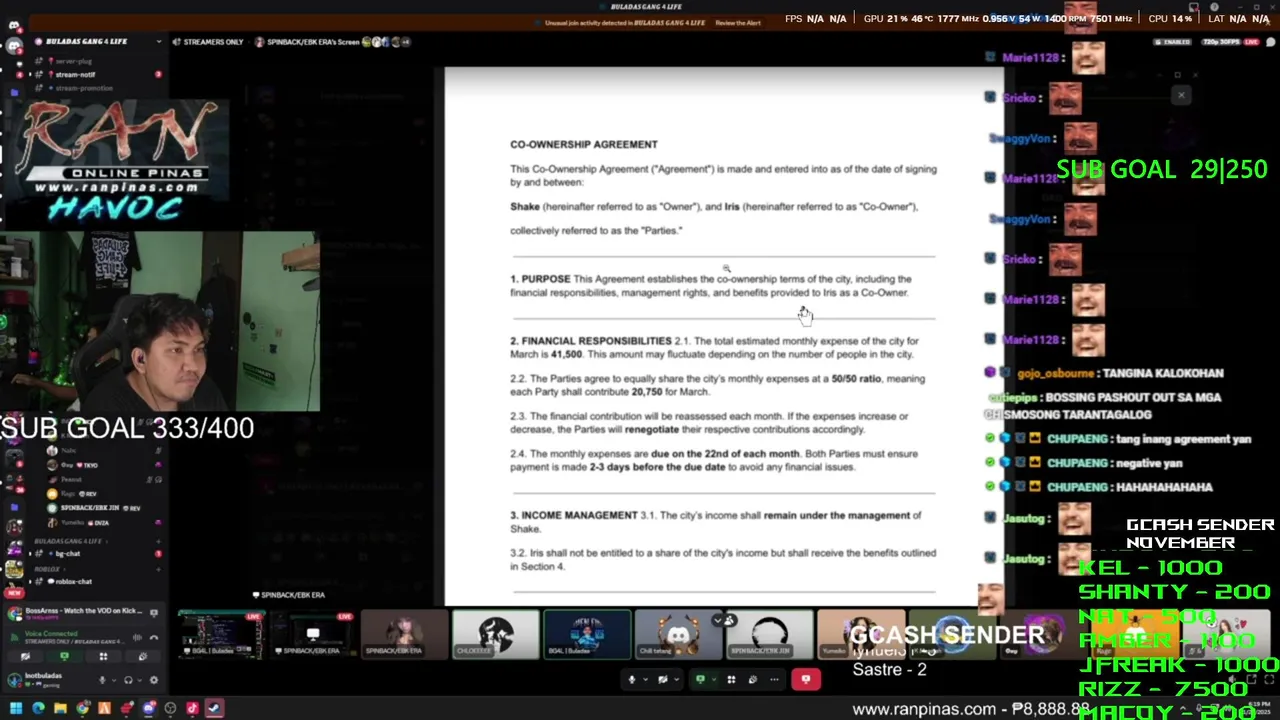1280x720 pixels.
Task: Click the +4 more viewers avatar badge
Action: pyautogui.click(x=406, y=42)
